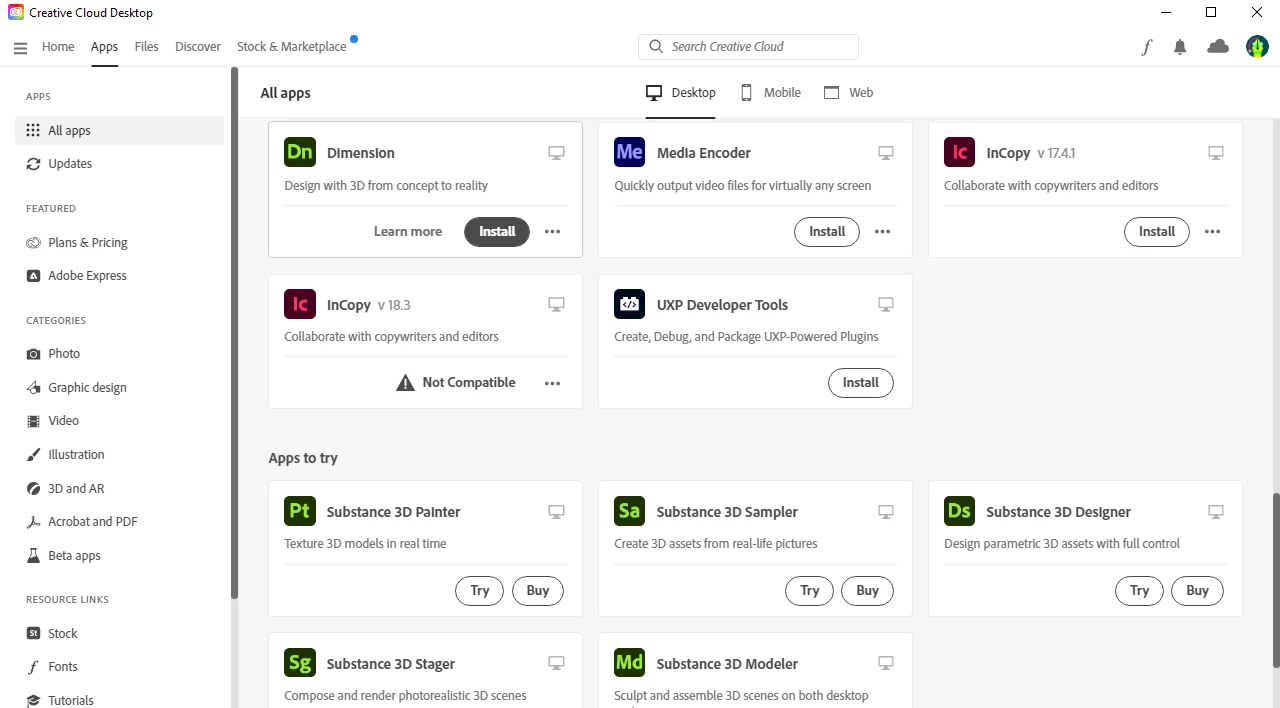
Task: Click the InCopy v18.3 app icon
Action: tap(300, 304)
